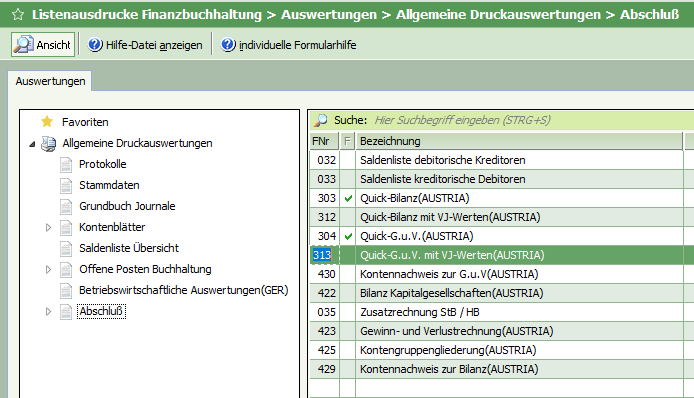The width and height of the screenshot is (694, 398).
Task: Select Saldenliste Übersicht in the tree
Action: click(x=129, y=248)
